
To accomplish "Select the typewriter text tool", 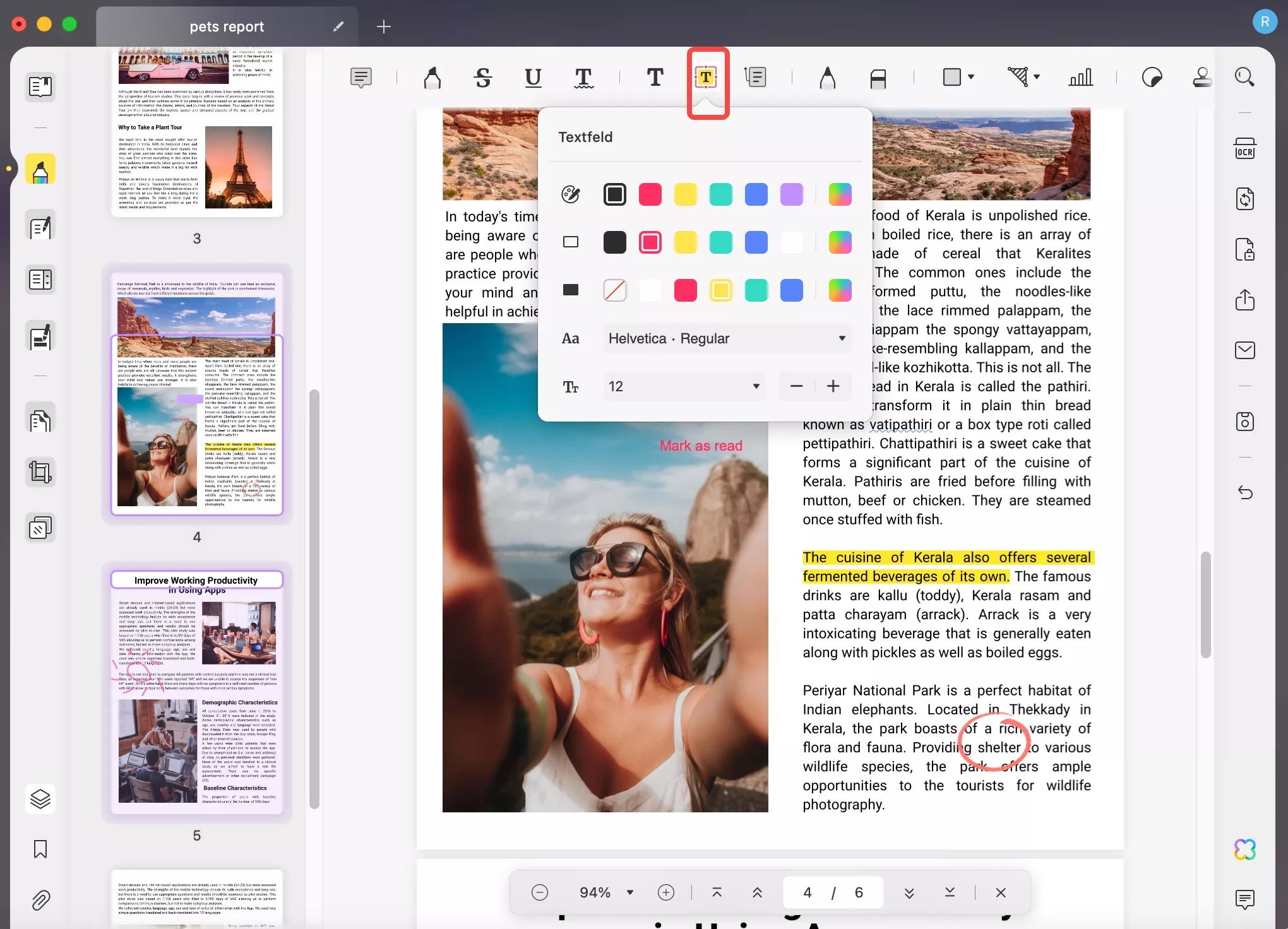I will pyautogui.click(x=655, y=78).
